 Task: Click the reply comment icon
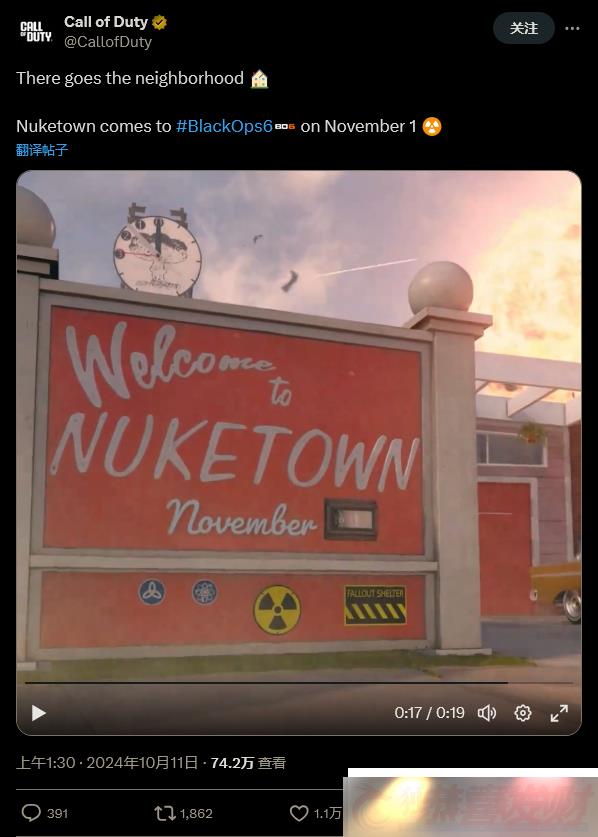click(x=31, y=813)
